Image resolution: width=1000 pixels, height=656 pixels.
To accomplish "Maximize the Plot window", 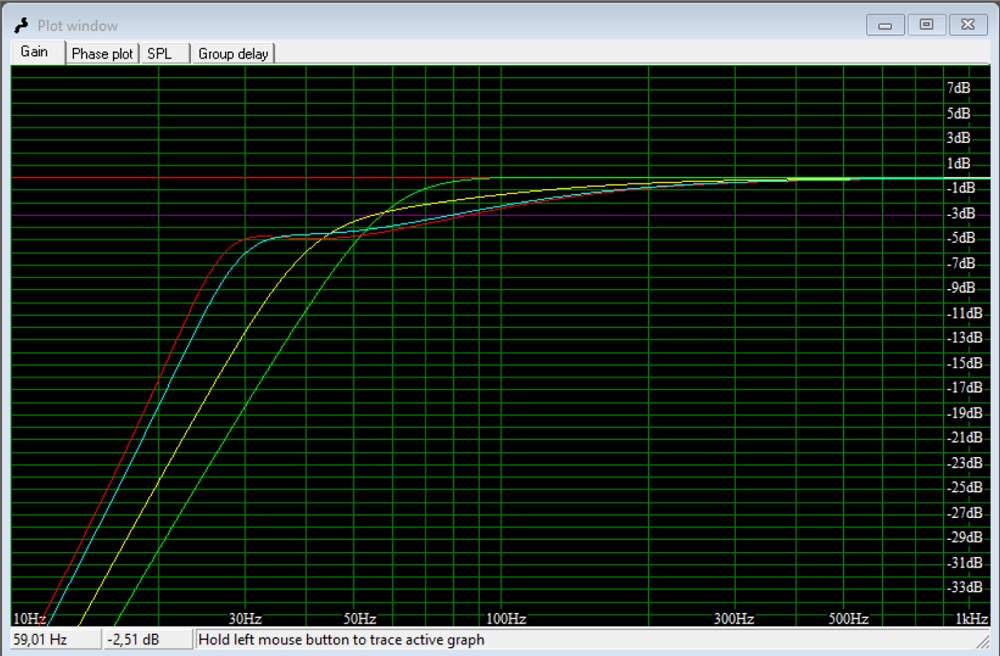I will coord(926,24).
